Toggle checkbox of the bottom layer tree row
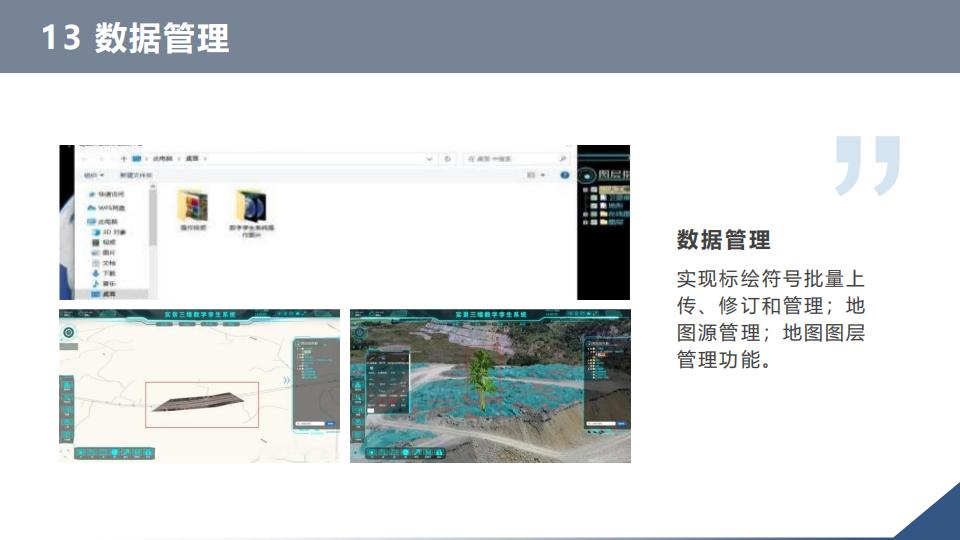Viewport: 960px width, 540px height. tap(594, 222)
